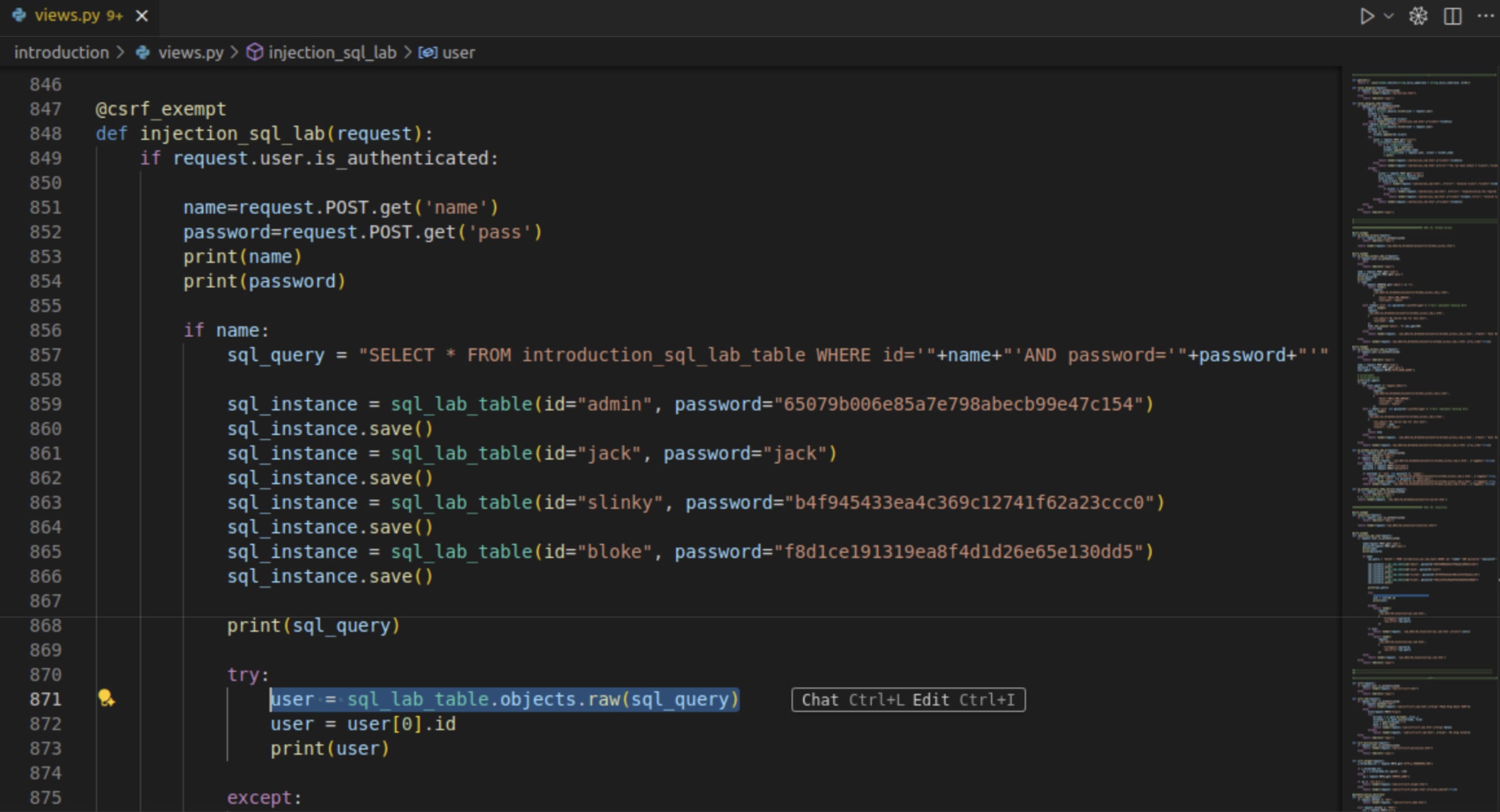Click the highlighted sql_lab_table.objects.raw selection
Image resolution: width=1500 pixels, height=812 pixels.
point(504,698)
